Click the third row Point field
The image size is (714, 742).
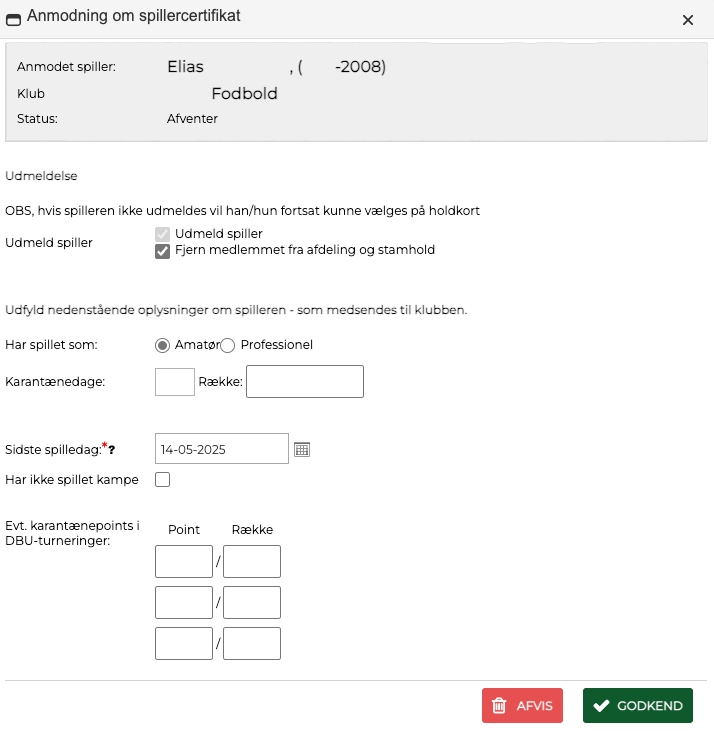click(184, 643)
